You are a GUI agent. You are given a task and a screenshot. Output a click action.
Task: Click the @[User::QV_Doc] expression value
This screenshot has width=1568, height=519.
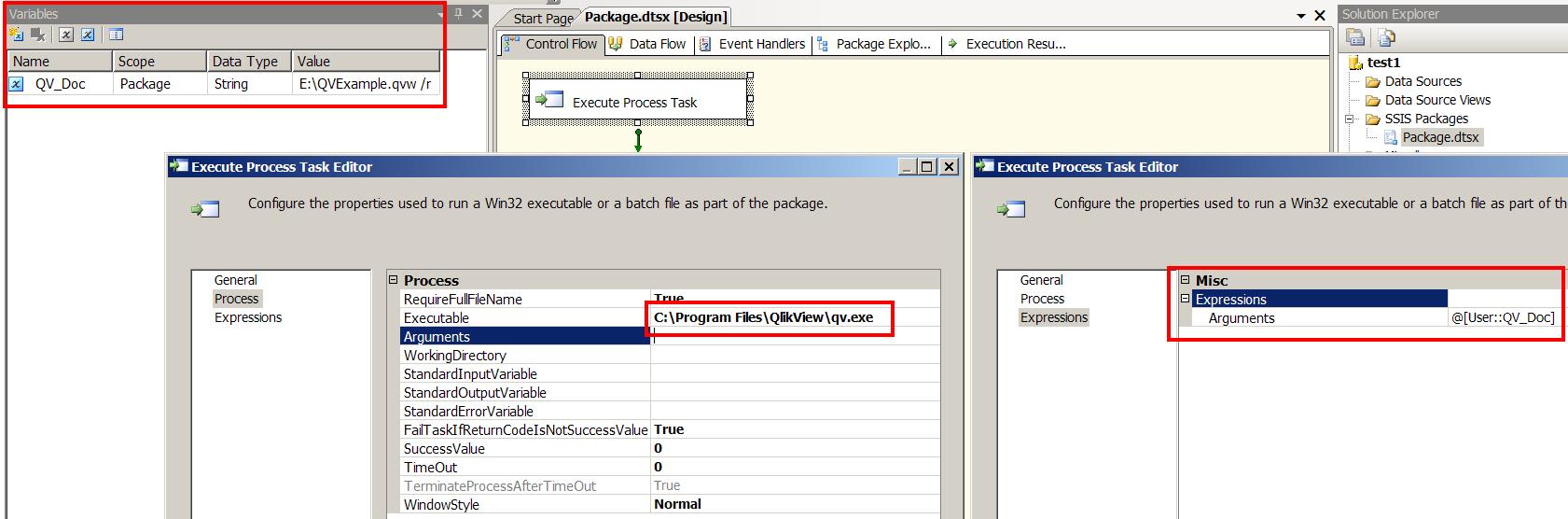click(1504, 317)
